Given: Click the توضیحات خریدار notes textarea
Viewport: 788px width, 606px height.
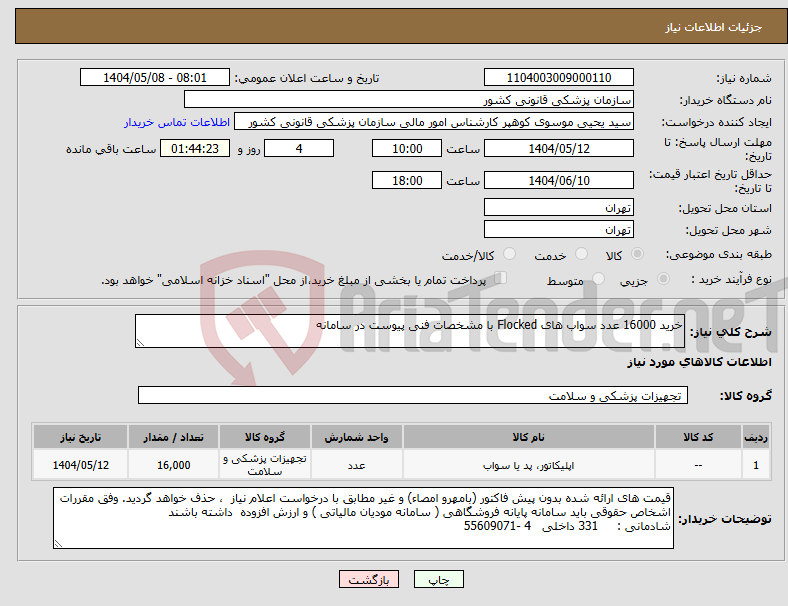Looking at the screenshot, I should (x=363, y=518).
